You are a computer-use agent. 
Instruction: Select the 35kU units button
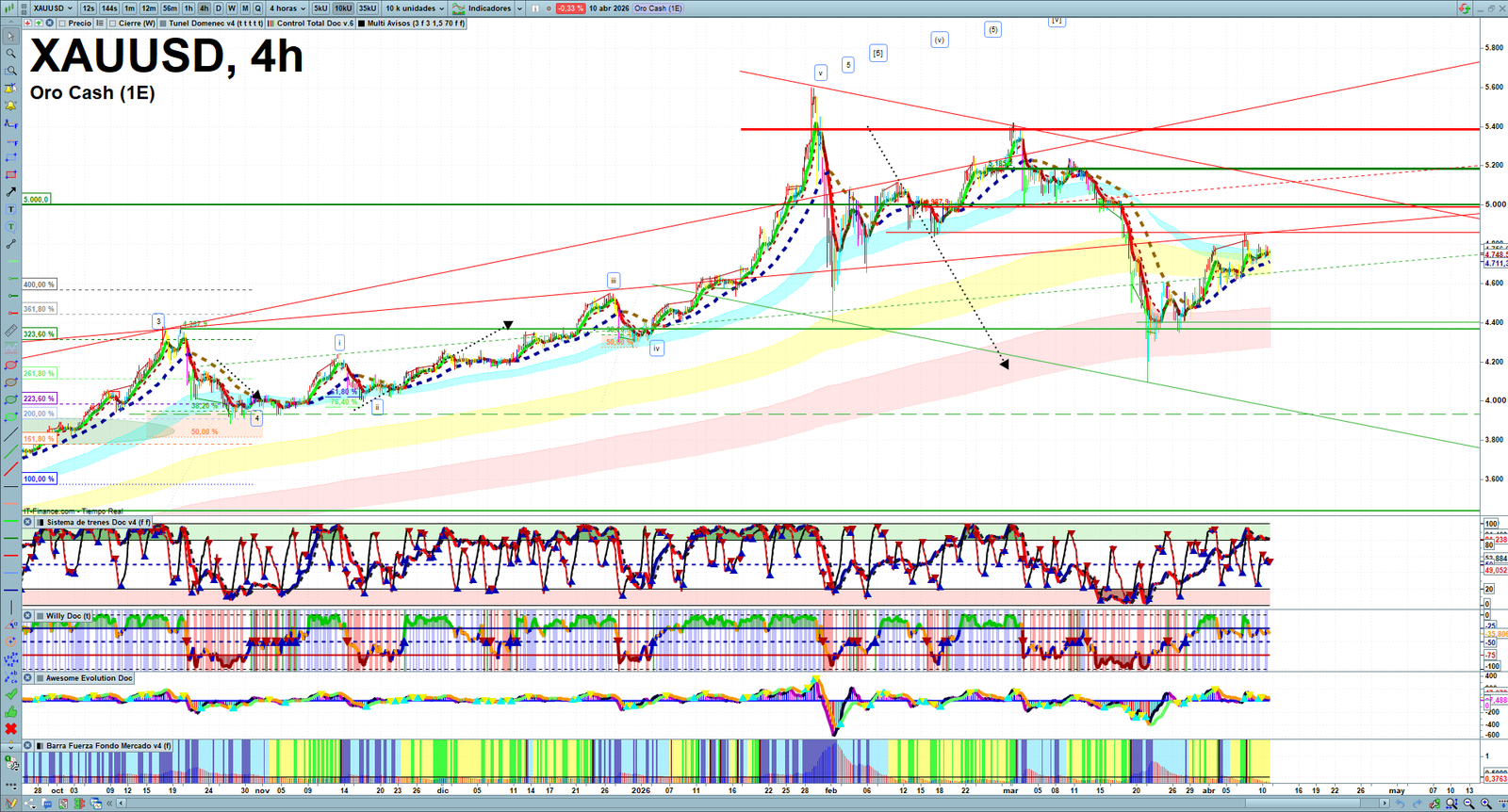pyautogui.click(x=367, y=8)
